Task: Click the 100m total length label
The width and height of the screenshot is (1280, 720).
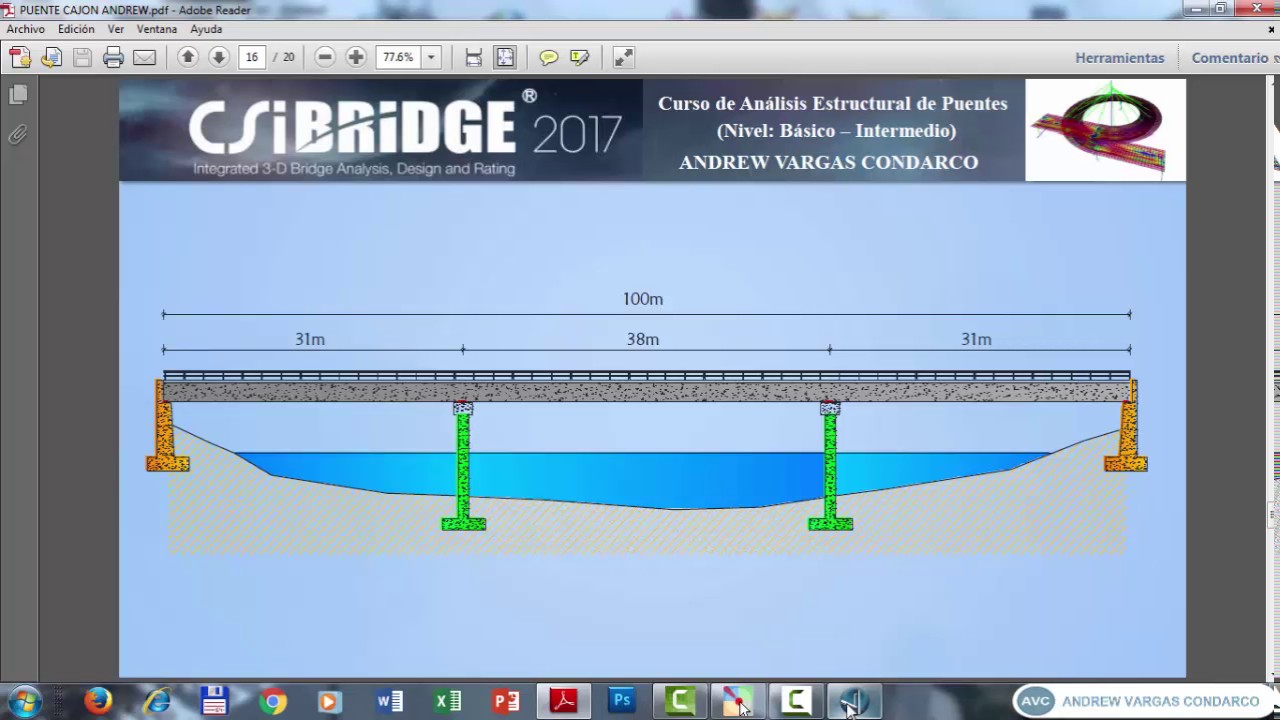Action: 643,299
